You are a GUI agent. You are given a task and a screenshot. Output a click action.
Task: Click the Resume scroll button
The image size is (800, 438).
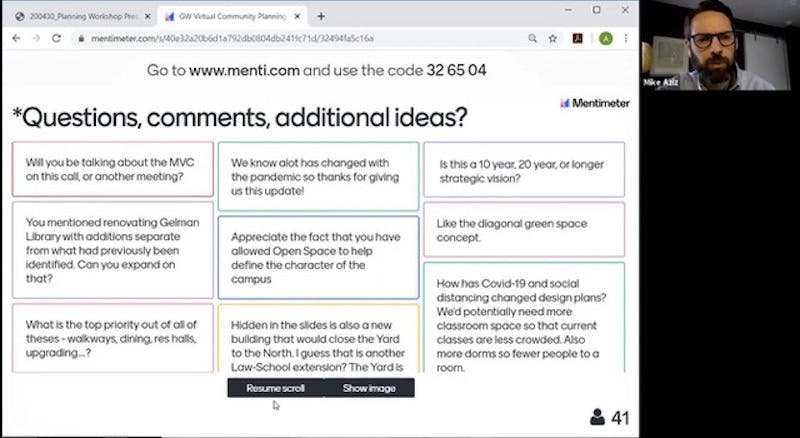click(275, 388)
